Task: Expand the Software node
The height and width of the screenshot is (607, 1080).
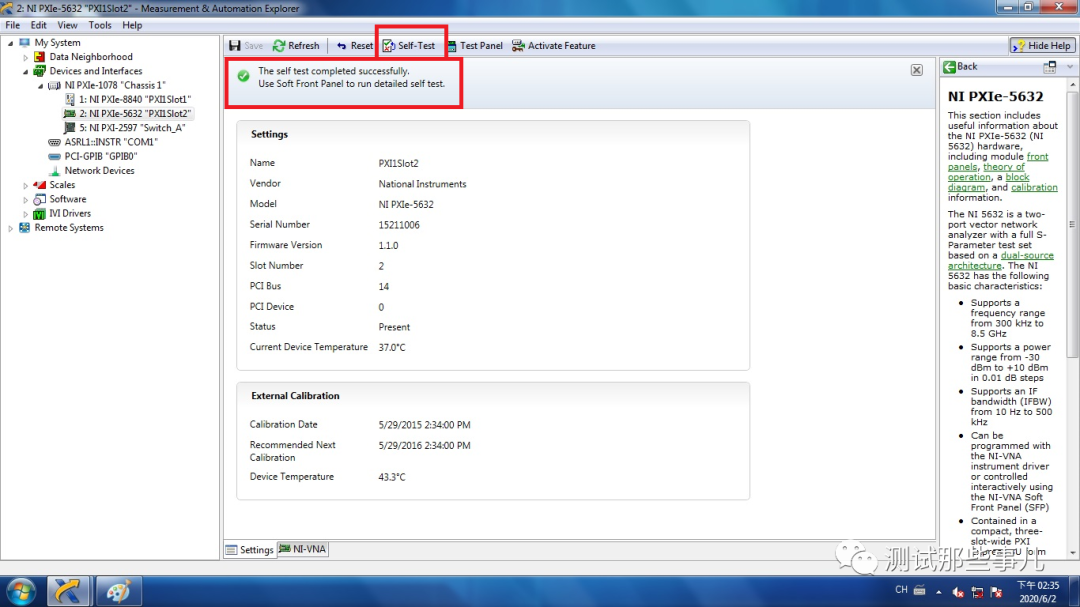Action: pyautogui.click(x=25, y=200)
